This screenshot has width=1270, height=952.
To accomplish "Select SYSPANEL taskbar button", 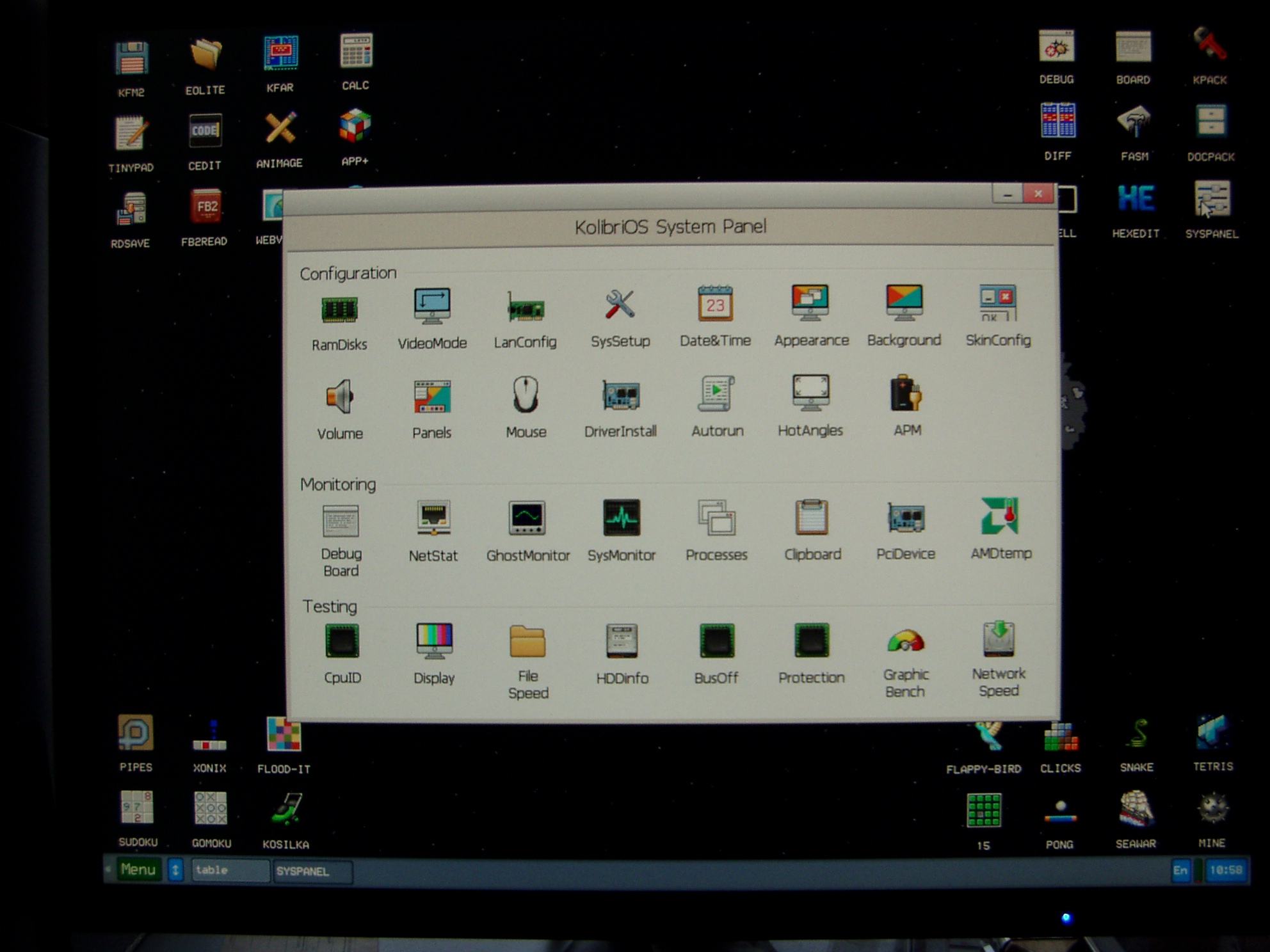I will [x=312, y=871].
